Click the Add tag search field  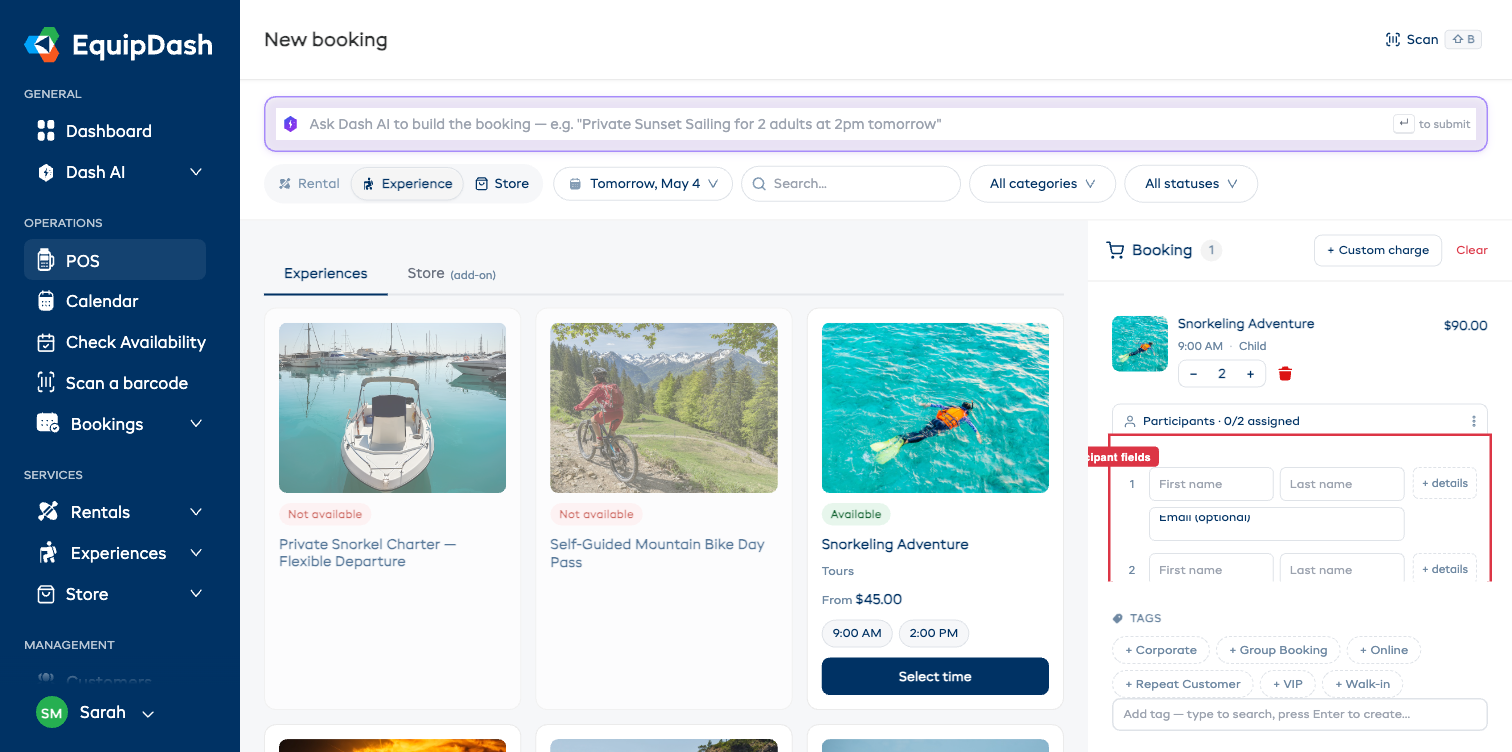point(1300,714)
